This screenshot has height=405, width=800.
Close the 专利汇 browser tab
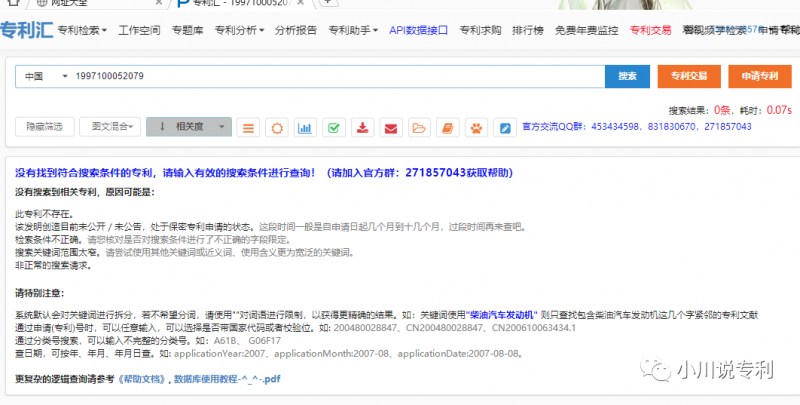(x=301, y=3)
